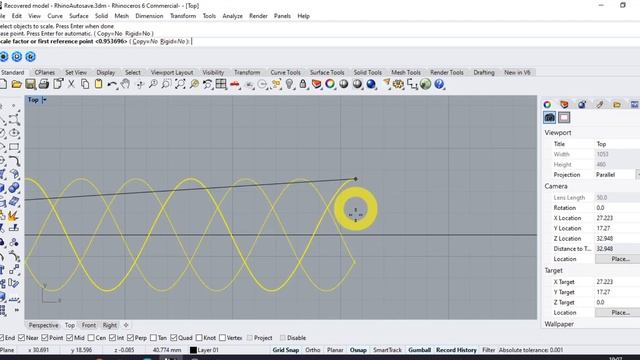Switch to the Perspective viewport tab
The height and width of the screenshot is (360, 640).
43,325
